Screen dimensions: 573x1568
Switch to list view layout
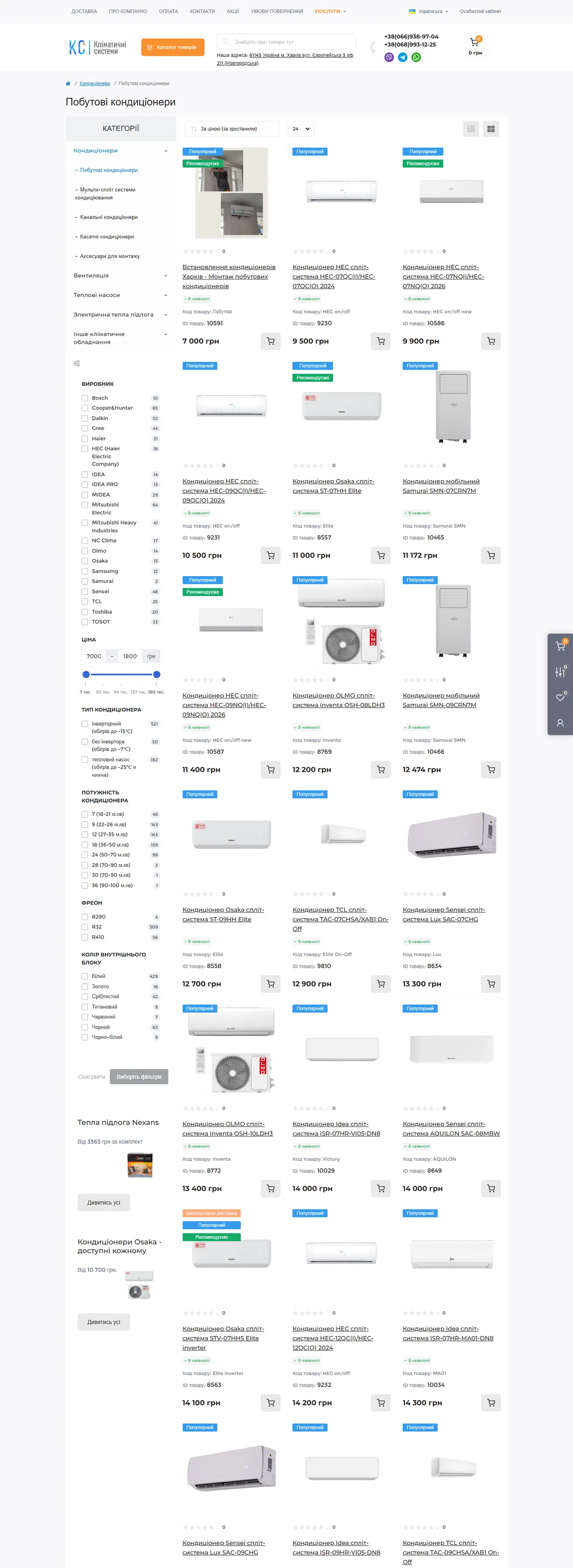[471, 129]
